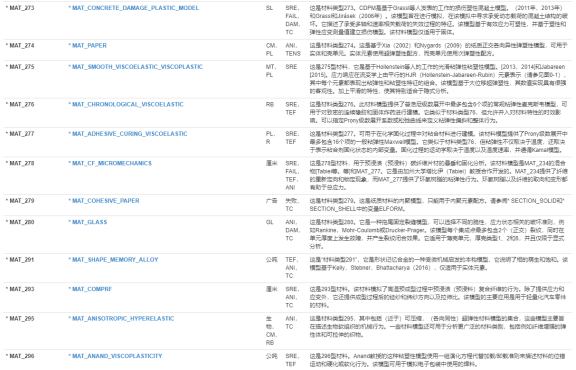Select the MAT_COHESIVE_PAPER link
The height and width of the screenshot is (370, 576).
coord(106,200)
